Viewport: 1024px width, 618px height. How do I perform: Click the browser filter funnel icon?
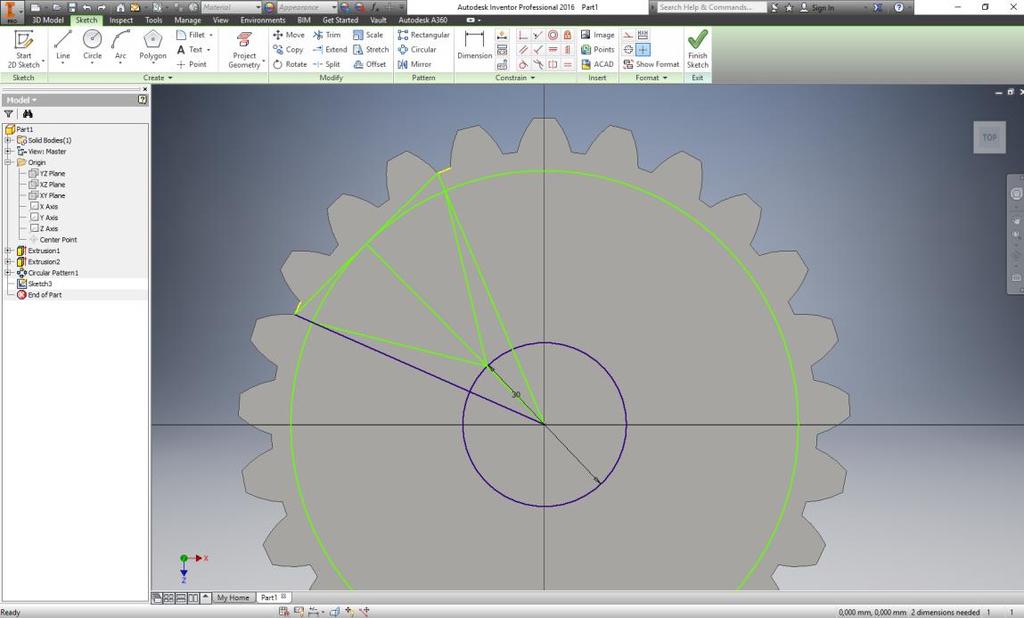[8, 114]
